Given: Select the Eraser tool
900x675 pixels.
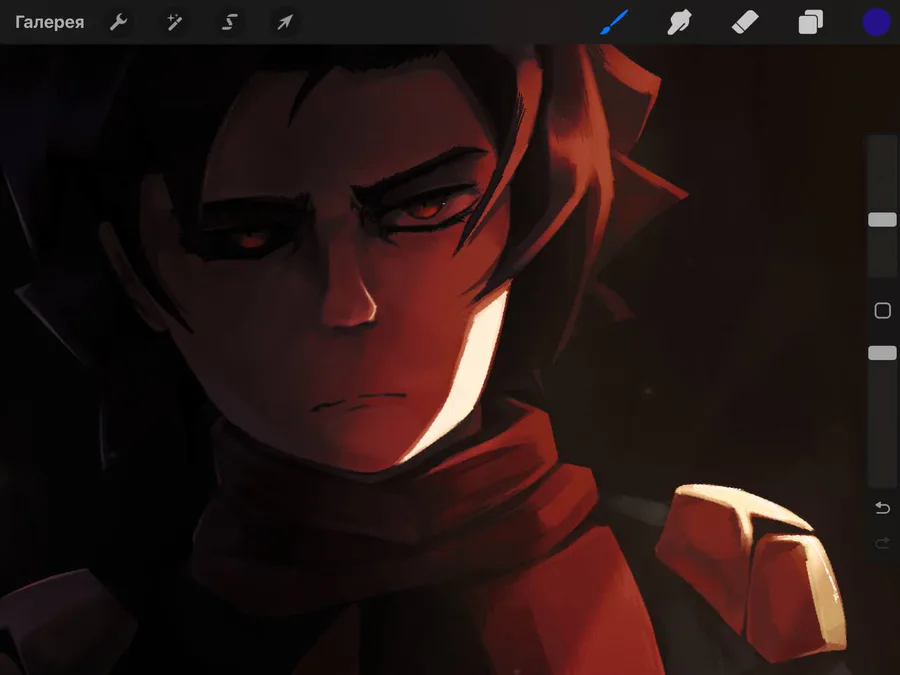Looking at the screenshot, I should click(745, 22).
